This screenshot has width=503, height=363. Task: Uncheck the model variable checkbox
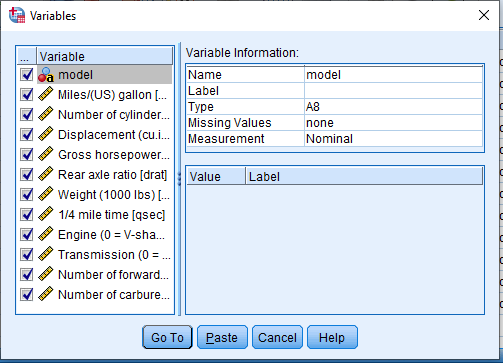pyautogui.click(x=27, y=75)
